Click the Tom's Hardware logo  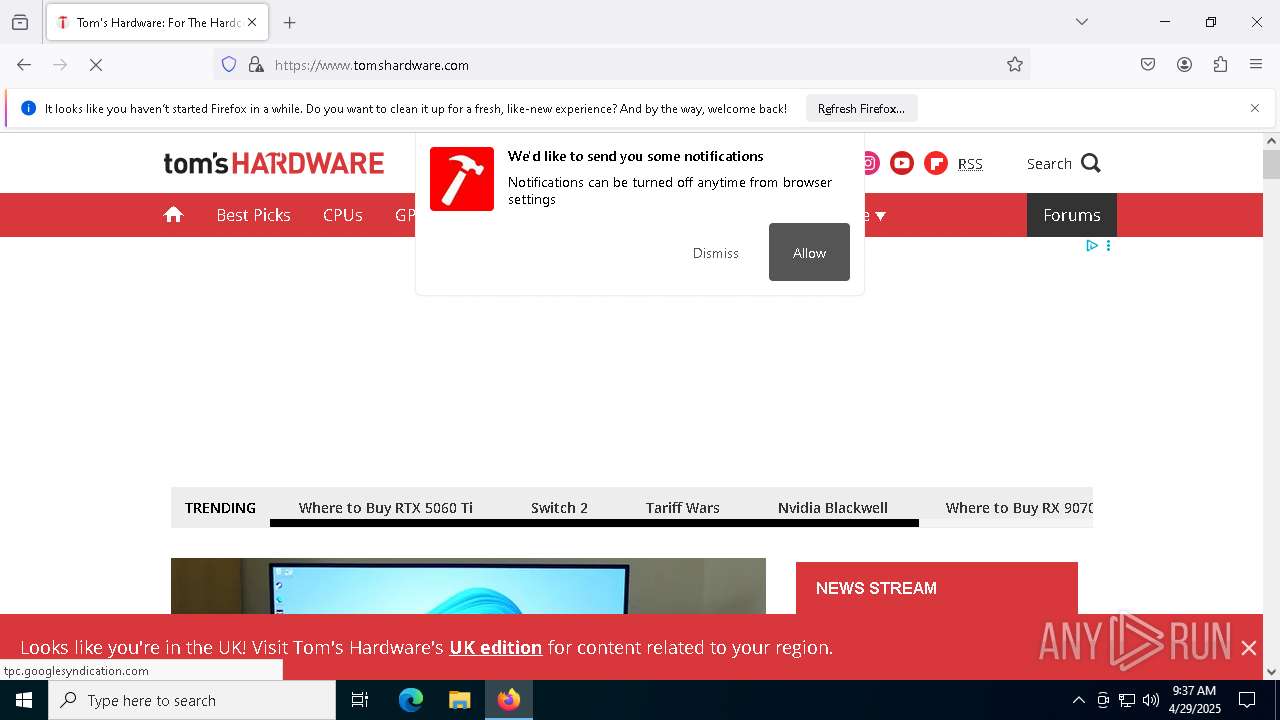click(x=274, y=163)
